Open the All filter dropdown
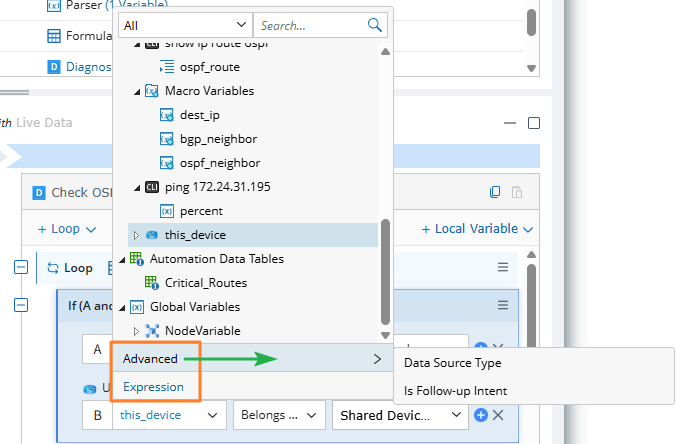 [x=184, y=25]
